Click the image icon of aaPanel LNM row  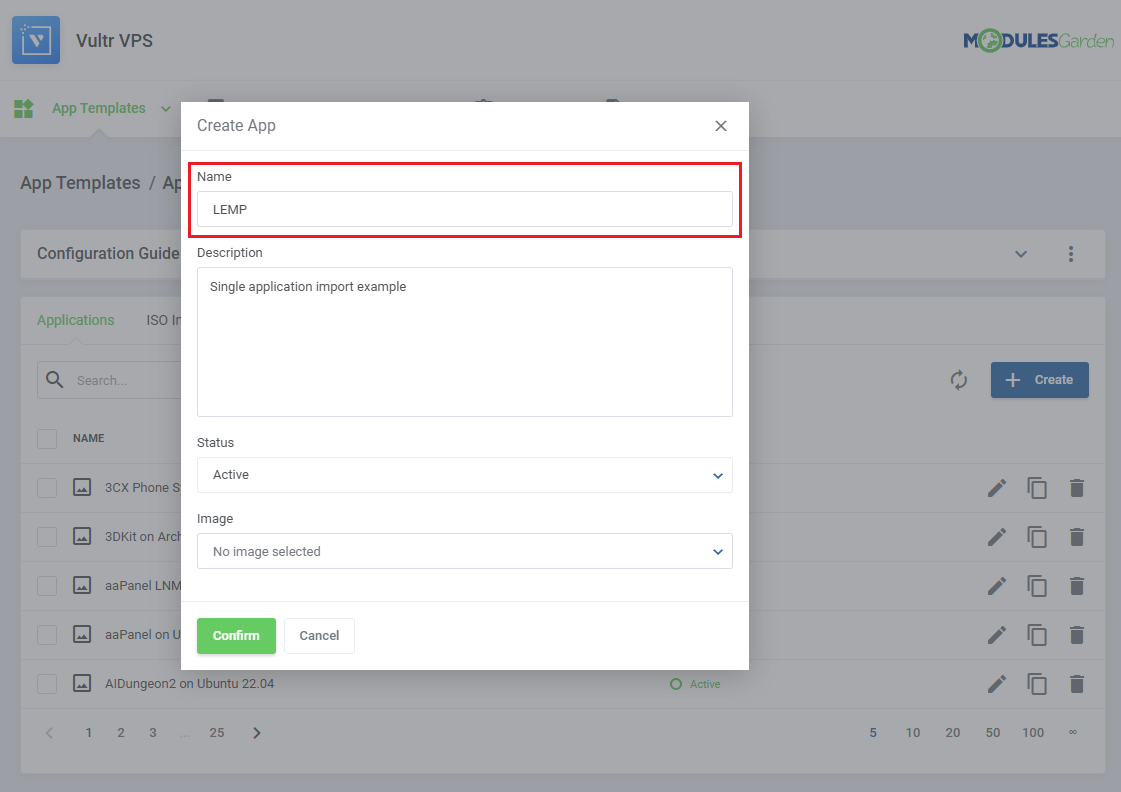(82, 585)
